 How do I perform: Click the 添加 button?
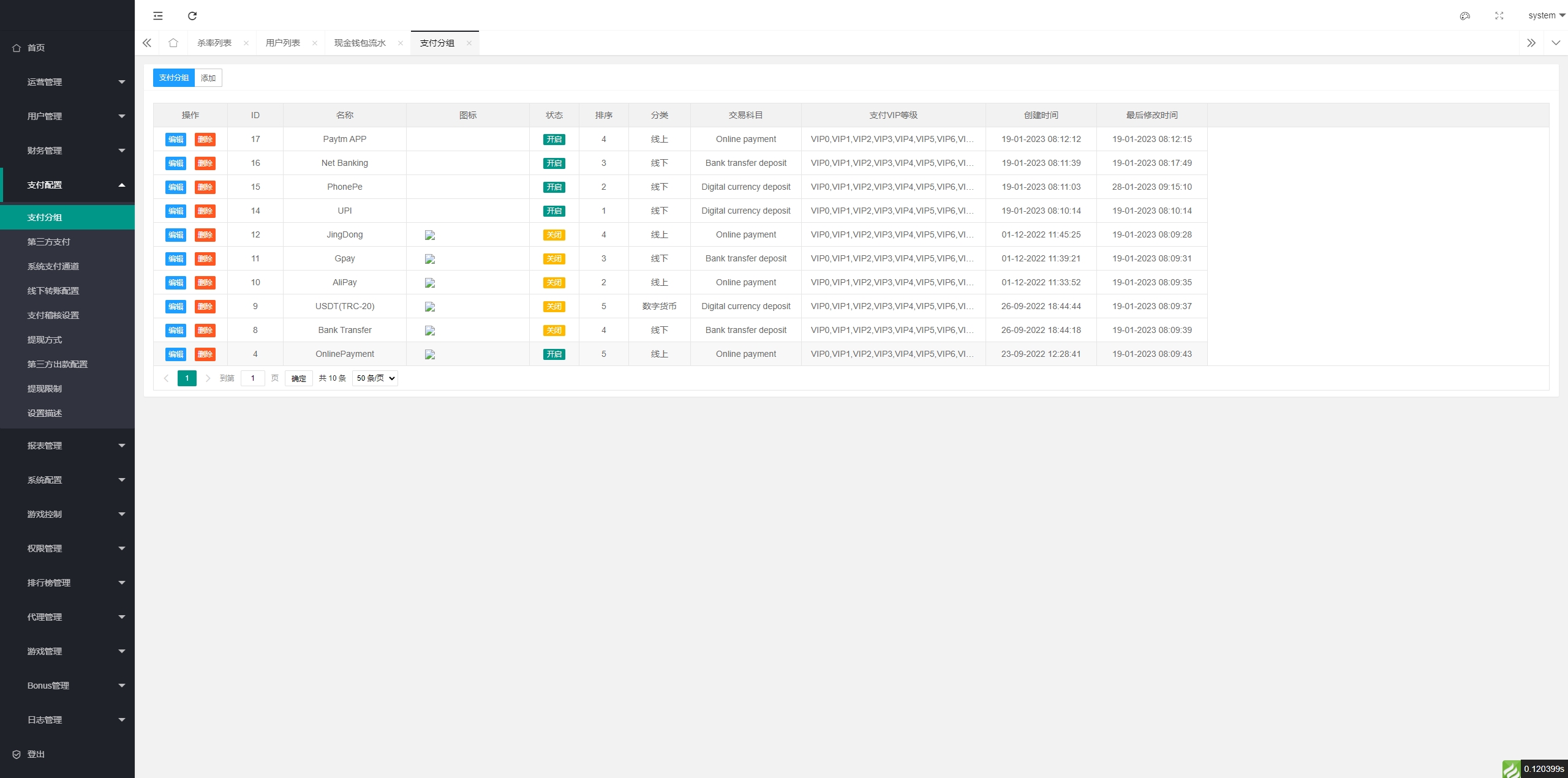click(208, 78)
